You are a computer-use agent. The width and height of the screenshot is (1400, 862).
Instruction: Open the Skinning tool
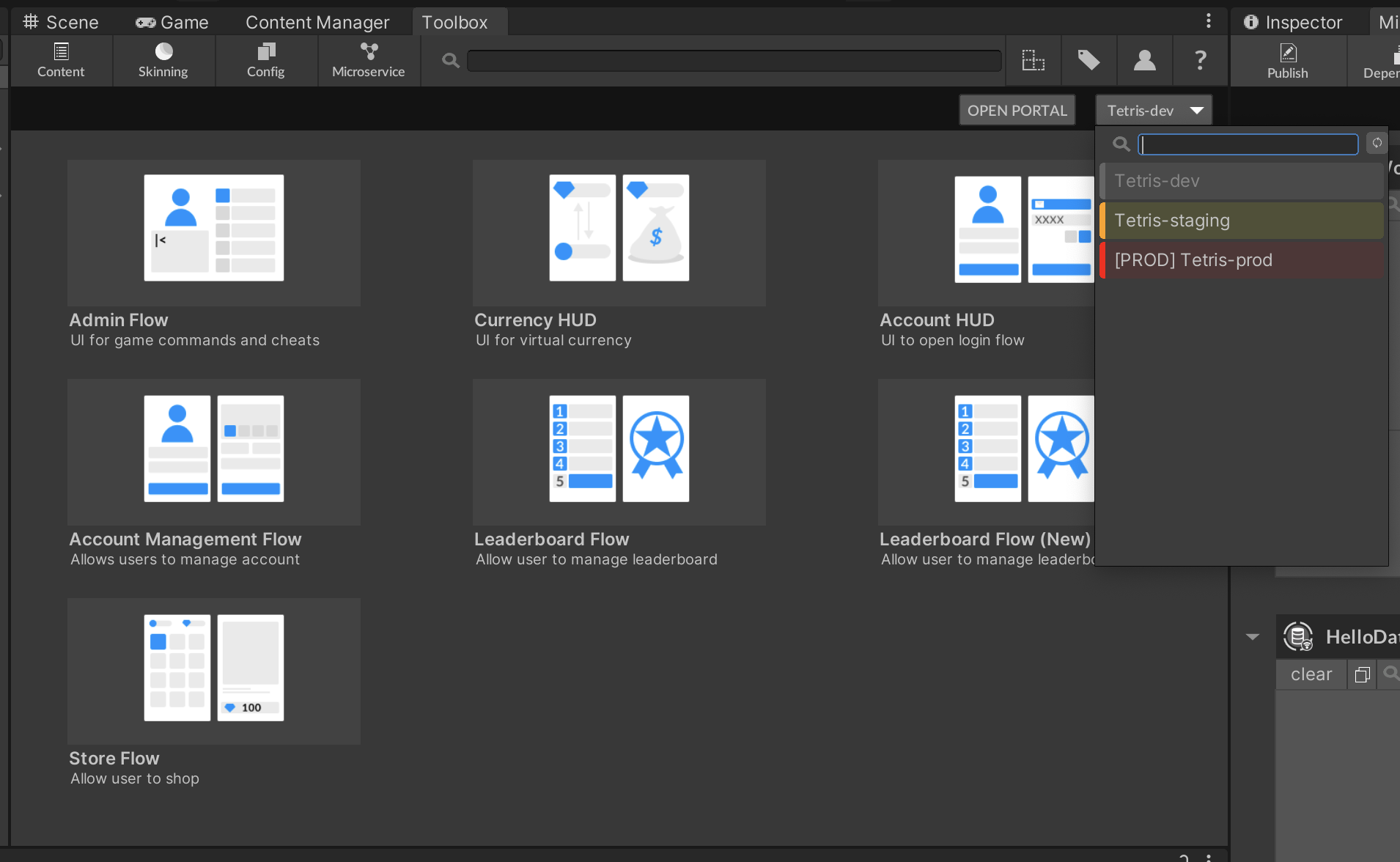tap(163, 60)
